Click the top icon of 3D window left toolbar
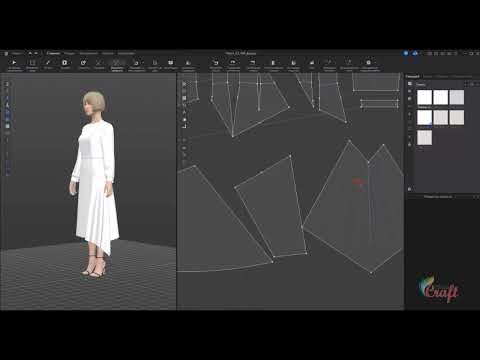The image size is (480, 360). (x=7, y=84)
